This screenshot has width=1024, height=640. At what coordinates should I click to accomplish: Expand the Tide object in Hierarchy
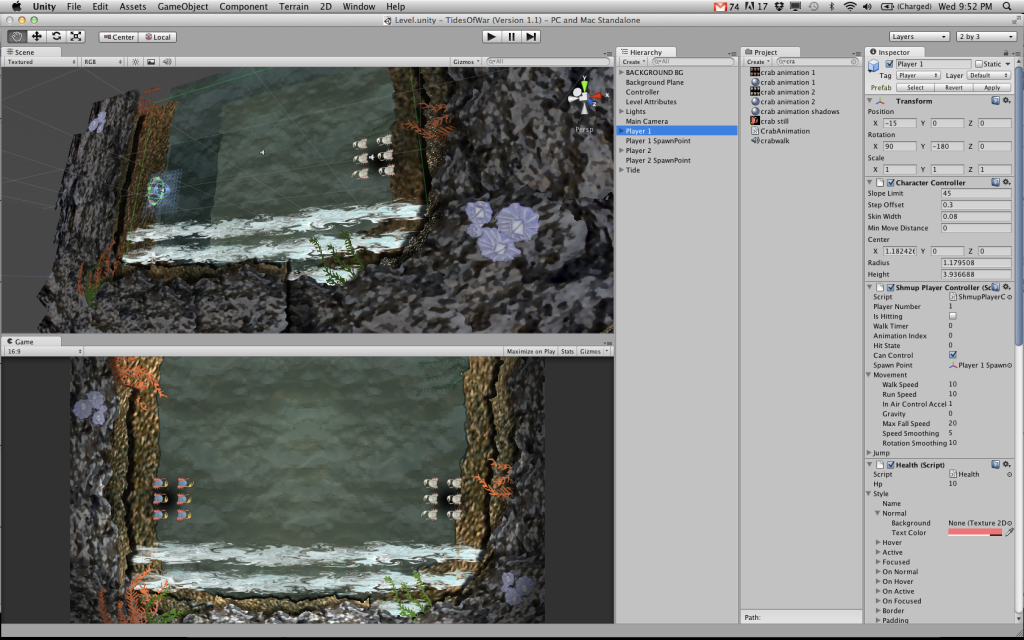(x=621, y=170)
